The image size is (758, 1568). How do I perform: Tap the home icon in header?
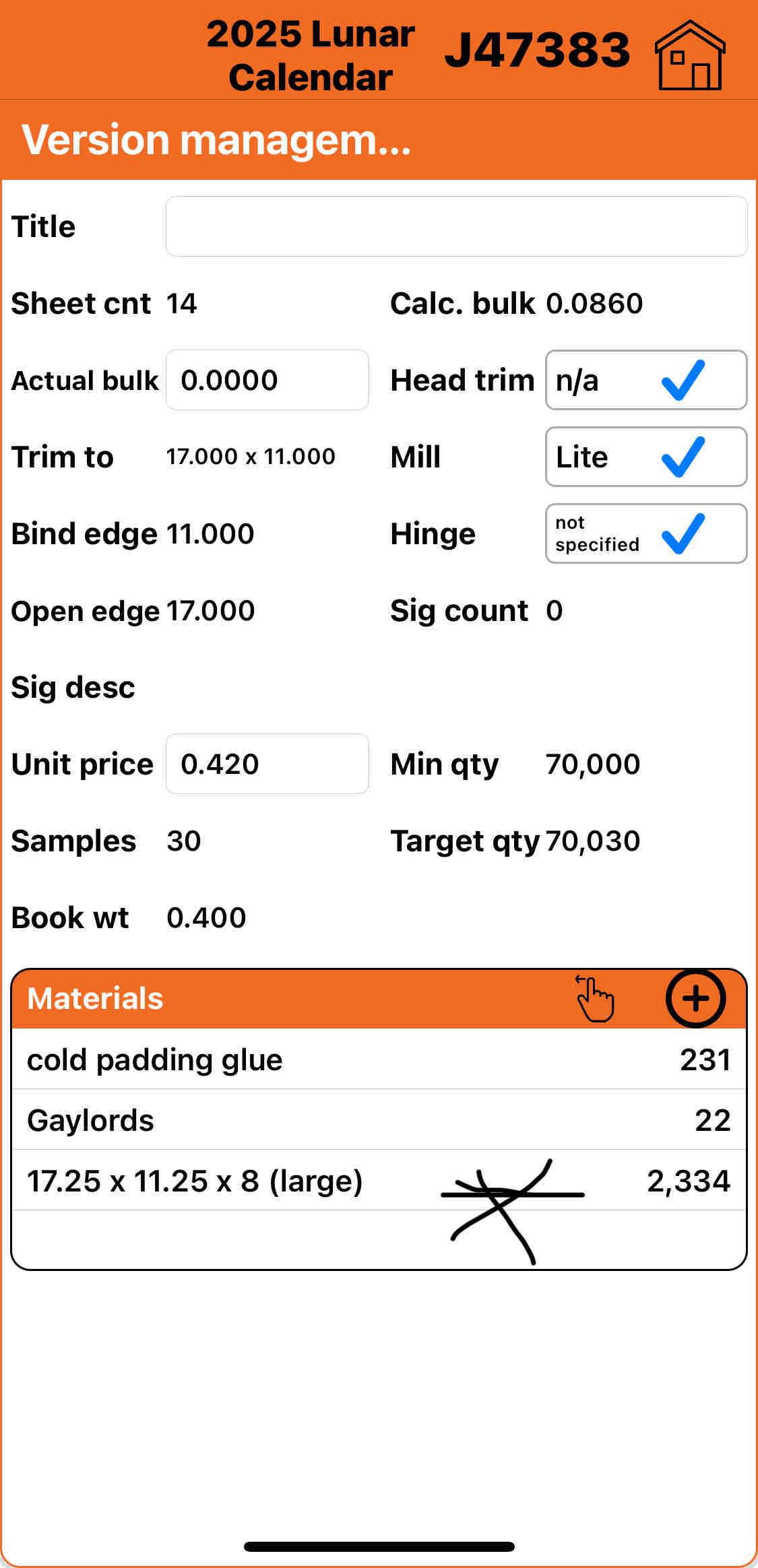690,55
